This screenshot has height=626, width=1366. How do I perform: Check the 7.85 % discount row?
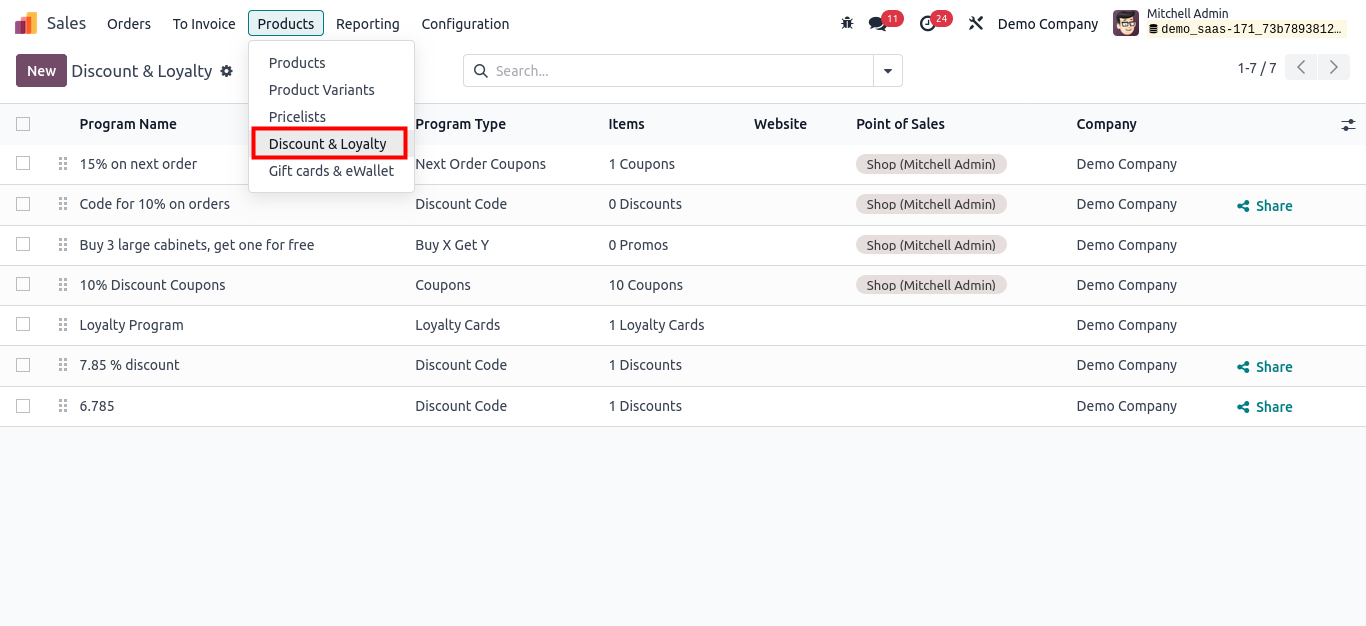(23, 365)
